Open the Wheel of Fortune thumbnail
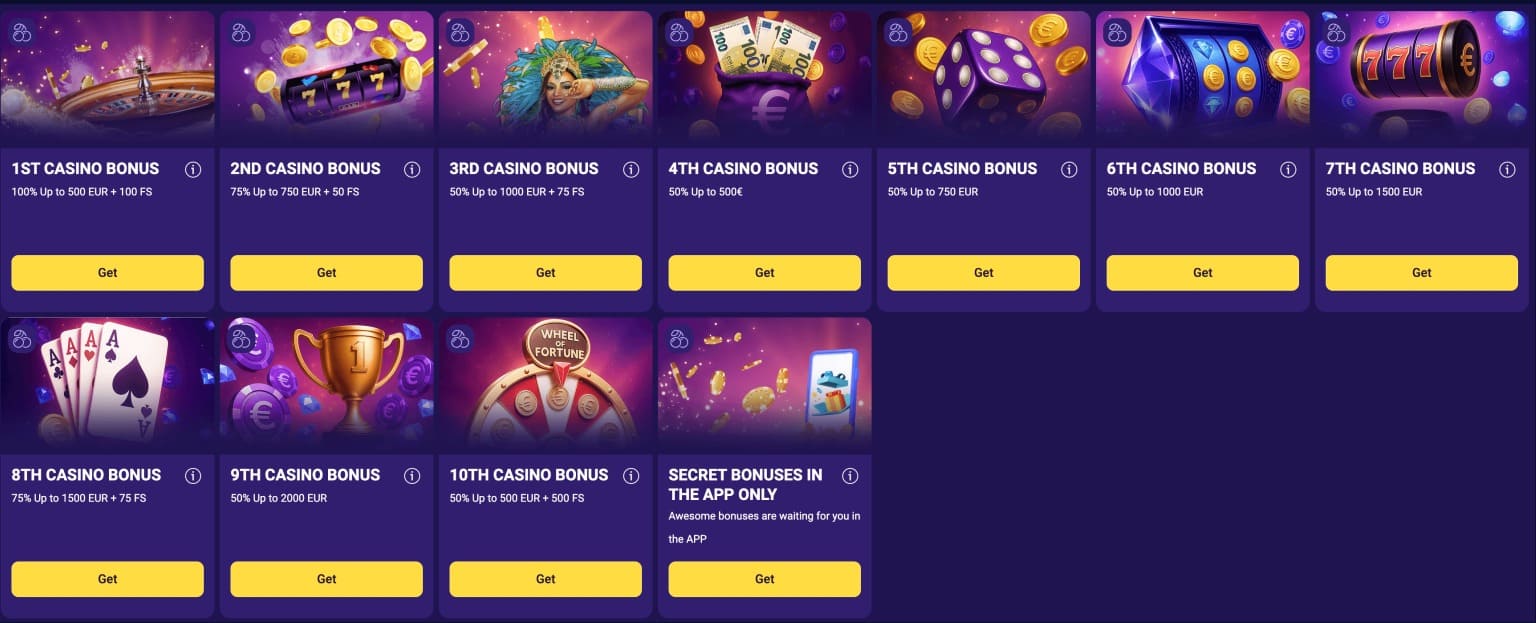 tap(545, 381)
